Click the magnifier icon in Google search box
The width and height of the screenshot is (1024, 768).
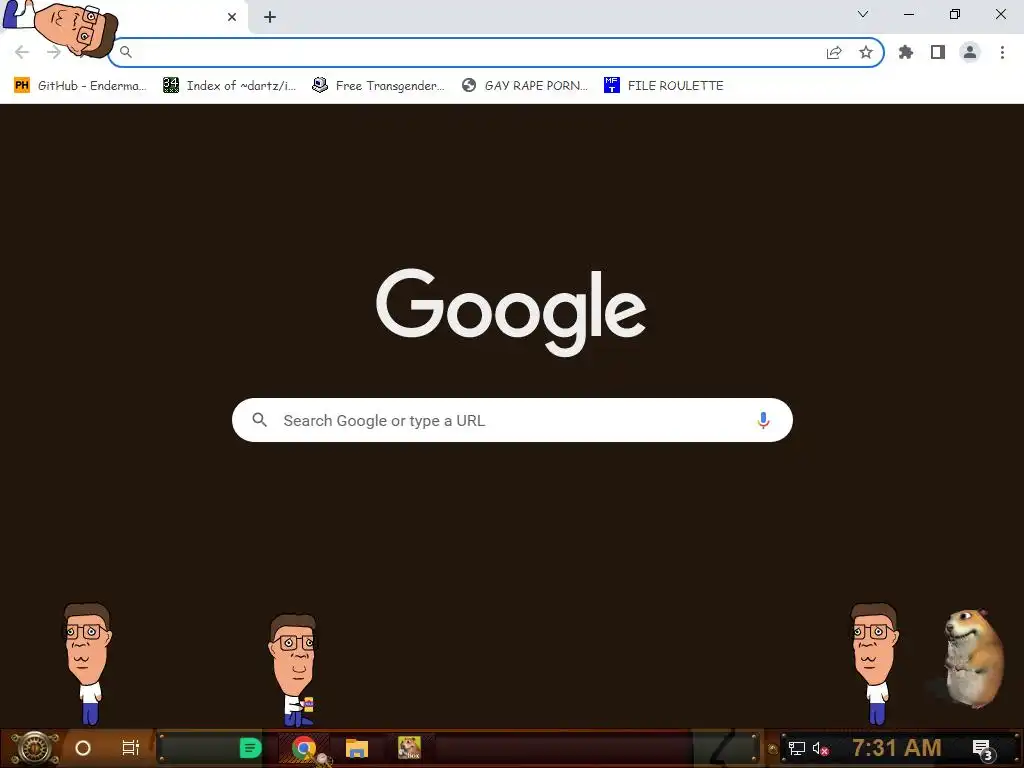click(259, 420)
